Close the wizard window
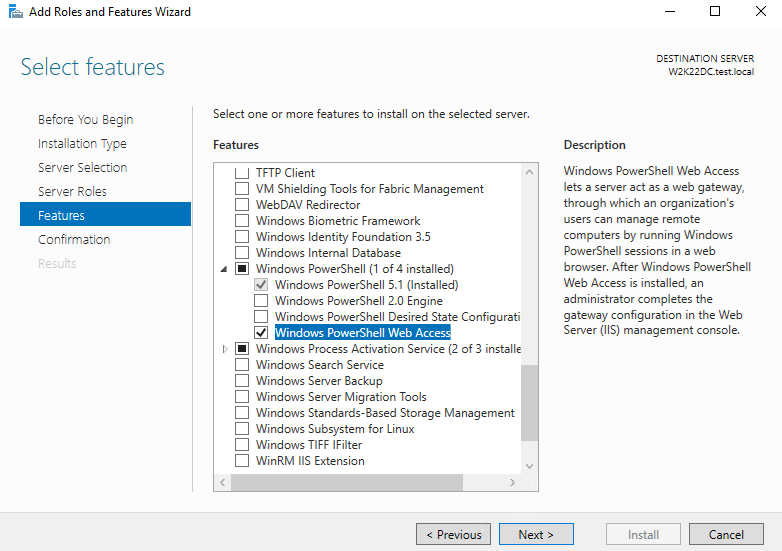Viewport: 782px width, 551px height. (x=761, y=11)
